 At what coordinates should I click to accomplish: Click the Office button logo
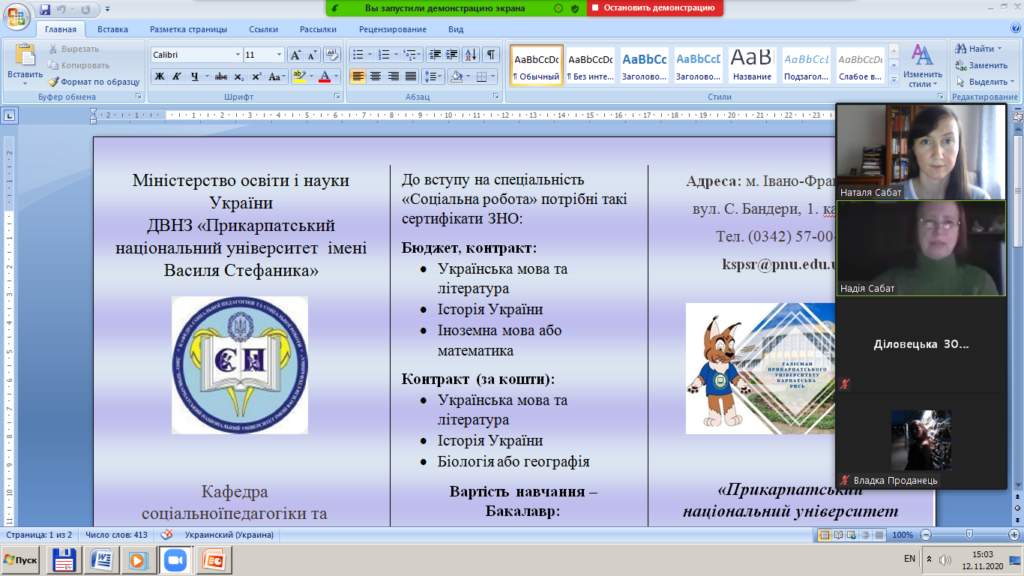[x=16, y=16]
